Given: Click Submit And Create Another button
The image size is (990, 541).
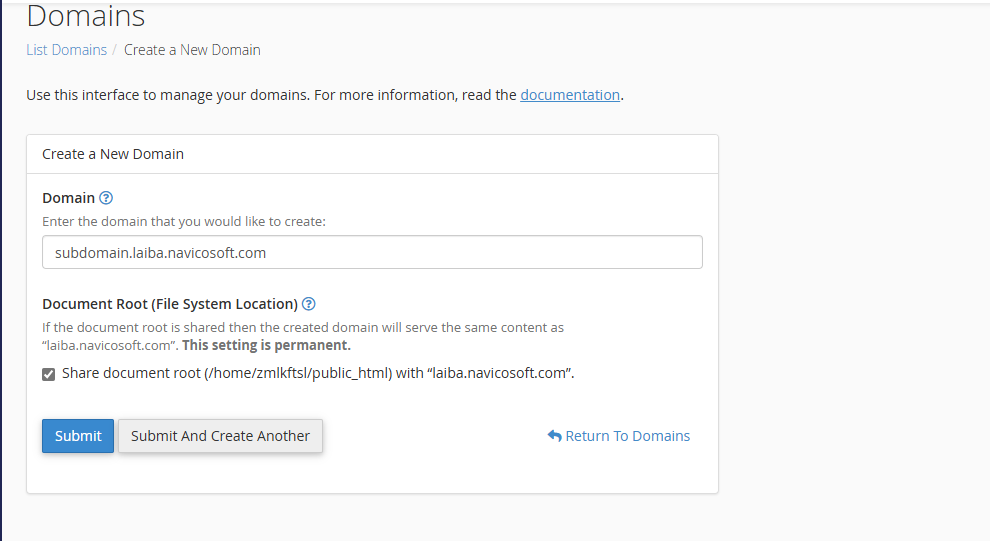Looking at the screenshot, I should 220,436.
